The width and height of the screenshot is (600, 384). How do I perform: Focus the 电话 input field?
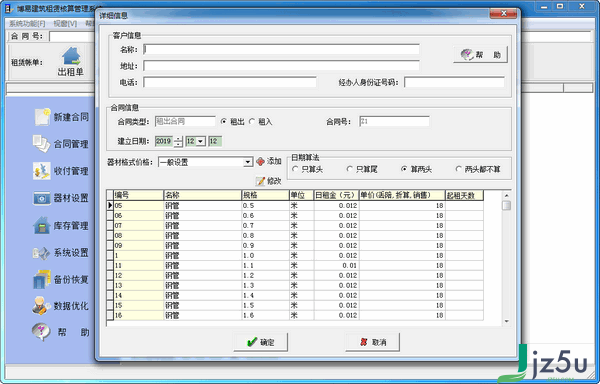pos(230,82)
